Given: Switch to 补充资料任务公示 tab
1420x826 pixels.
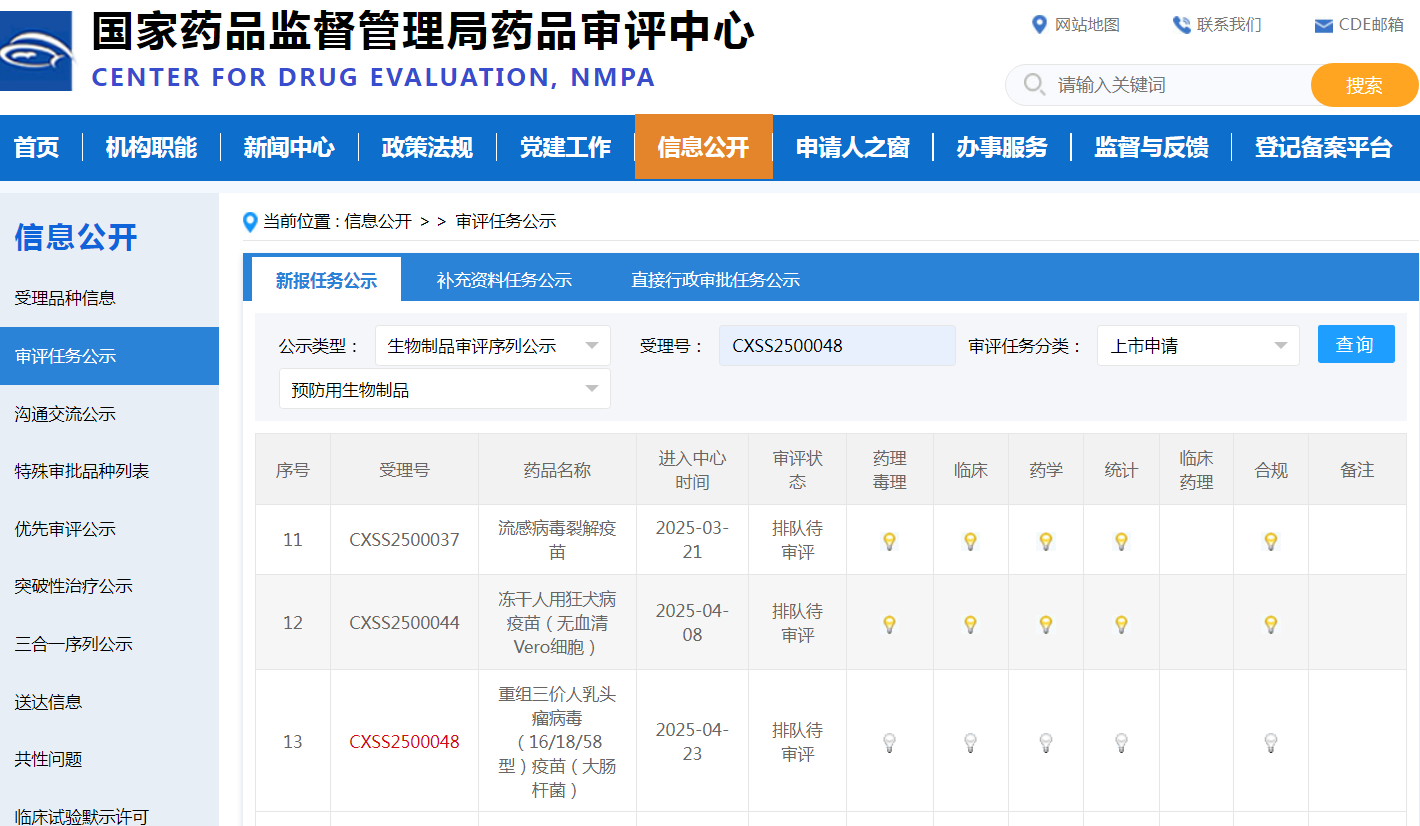Looking at the screenshot, I should (504, 280).
